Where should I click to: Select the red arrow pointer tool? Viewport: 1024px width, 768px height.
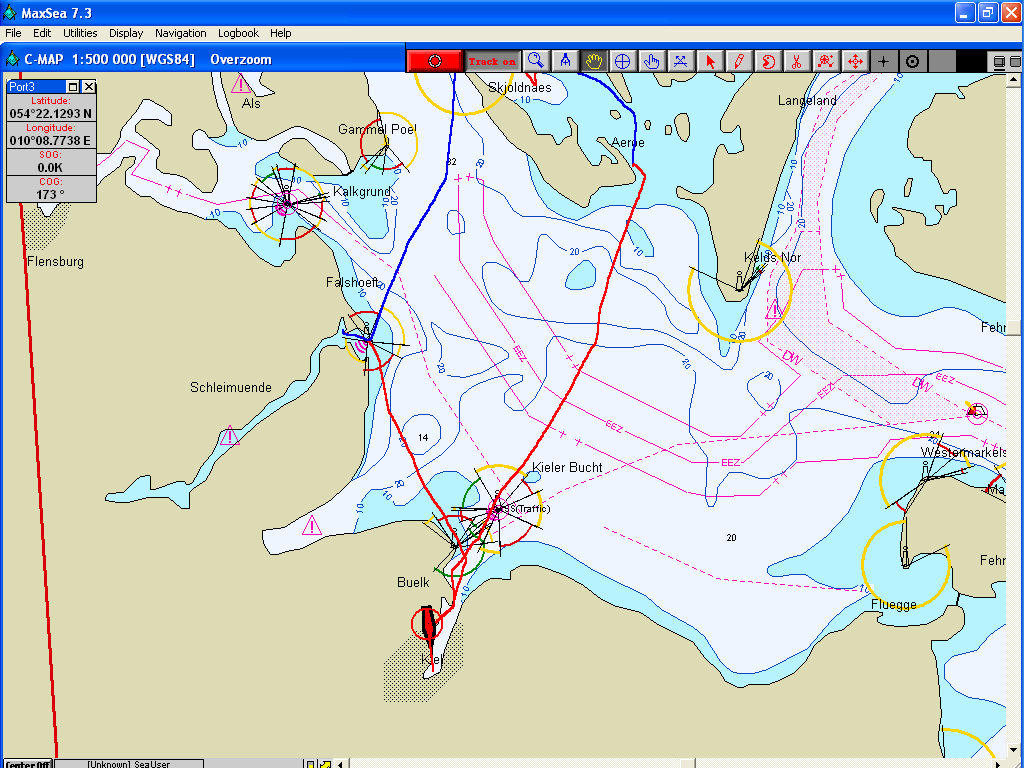710,61
